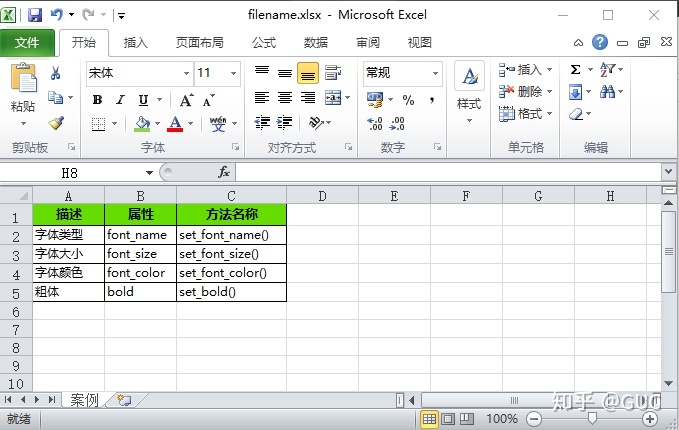The height and width of the screenshot is (430, 679).
Task: Expand the 样式 styles menu
Action: 469,92
